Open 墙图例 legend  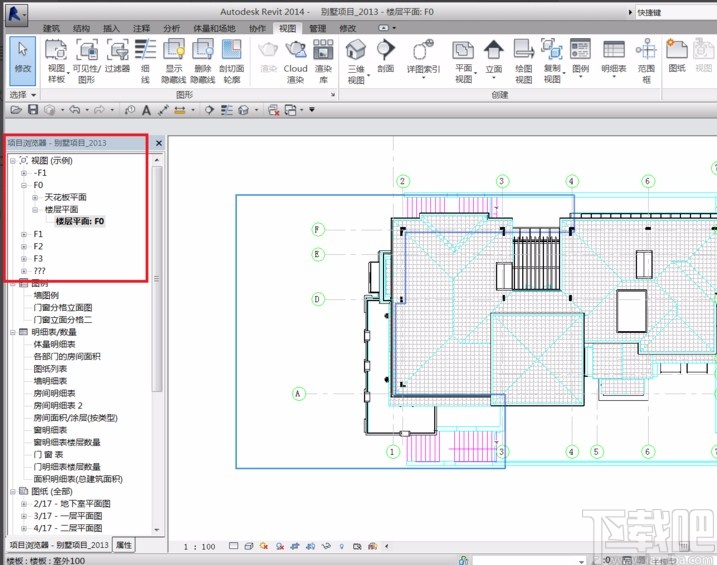pyautogui.click(x=46, y=295)
